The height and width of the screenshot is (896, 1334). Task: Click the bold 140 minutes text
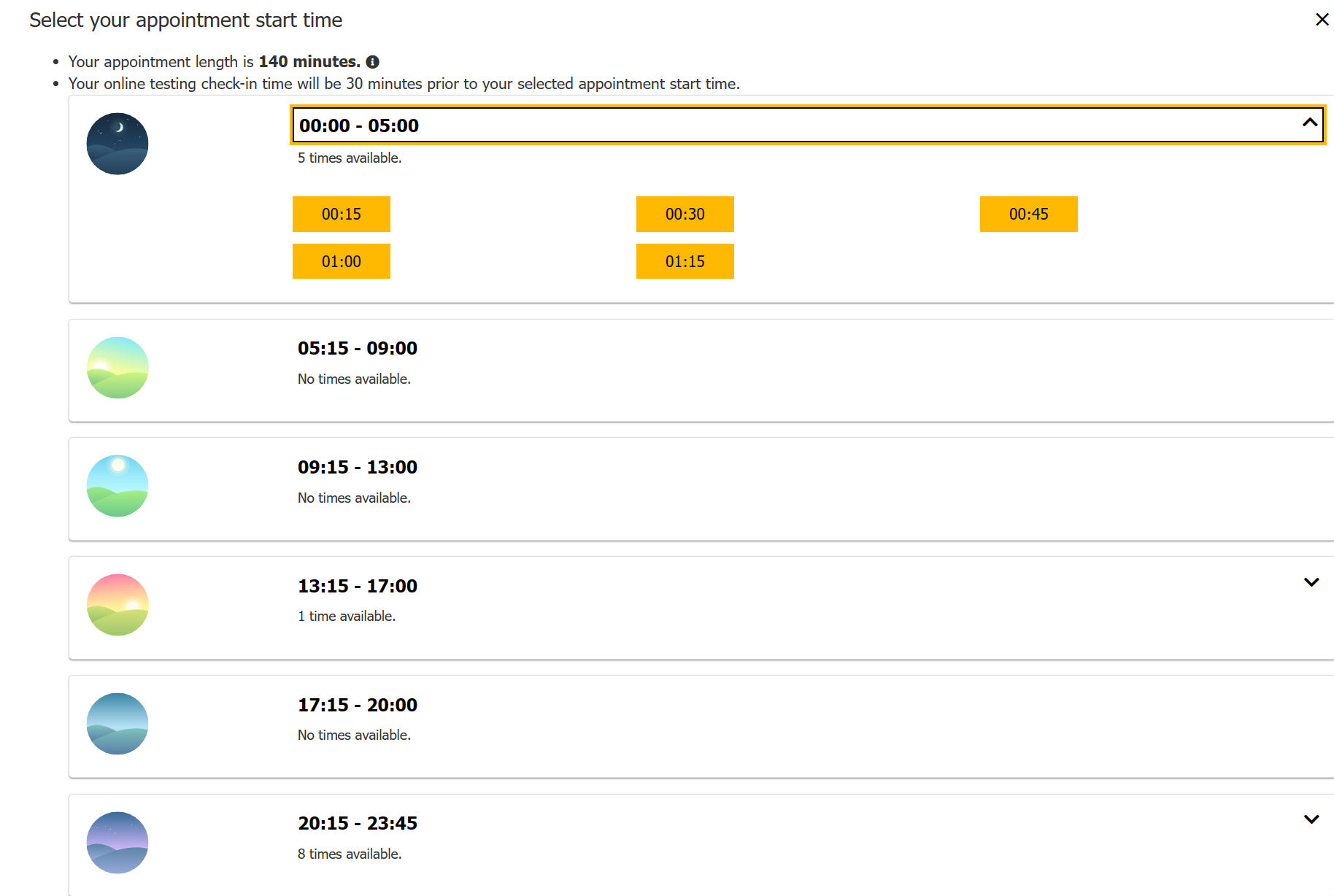[309, 61]
